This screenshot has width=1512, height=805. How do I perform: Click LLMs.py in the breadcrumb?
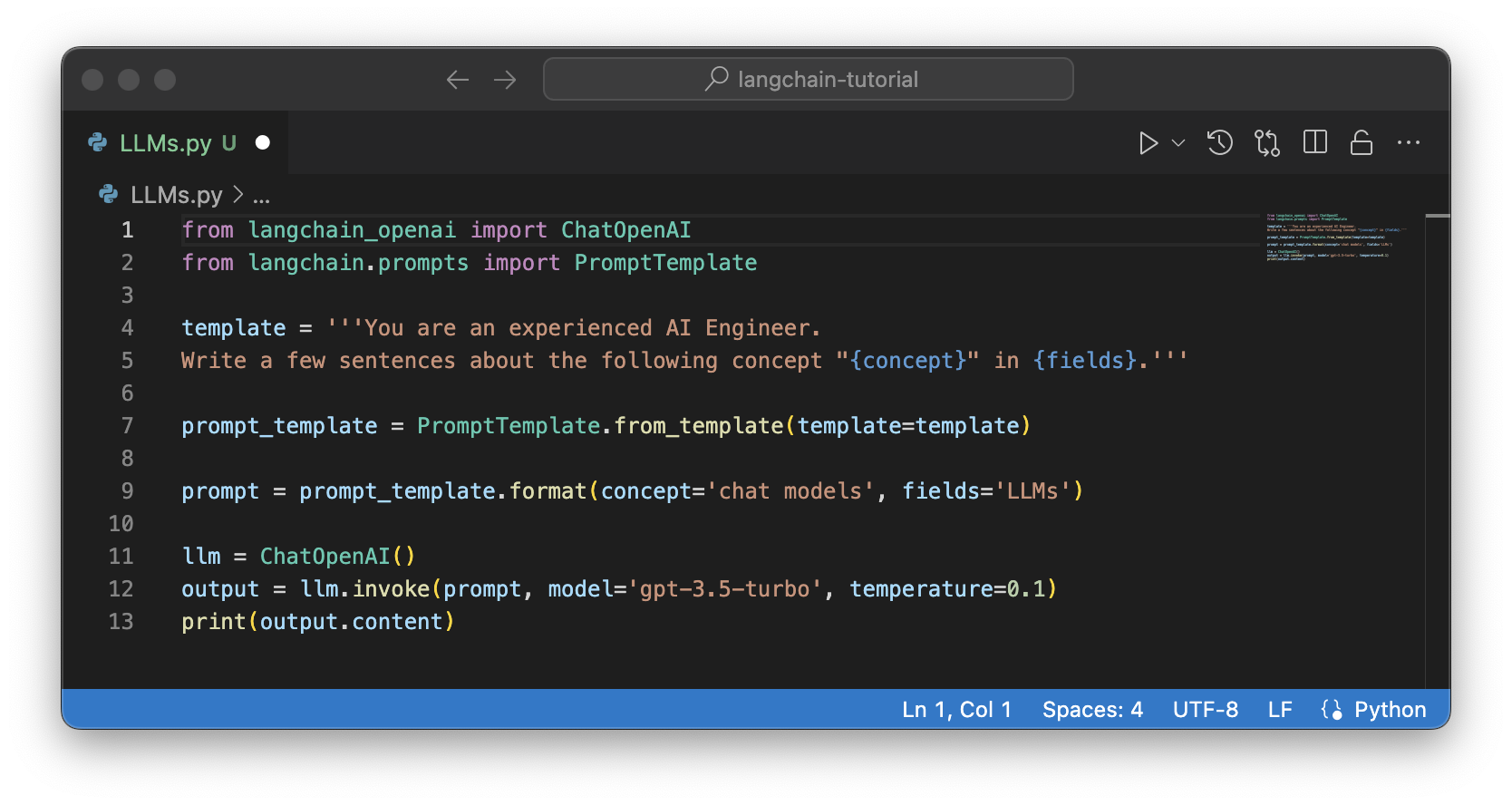point(176,195)
